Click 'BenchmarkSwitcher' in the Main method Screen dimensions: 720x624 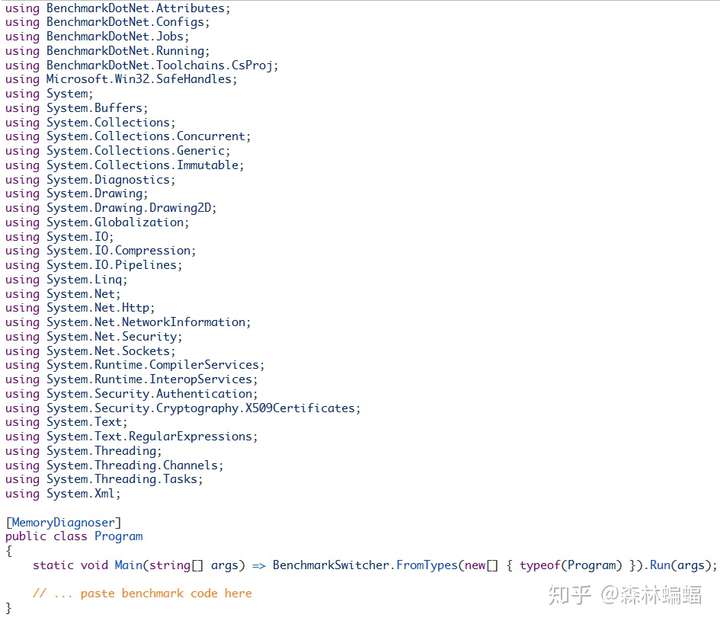tap(331, 565)
